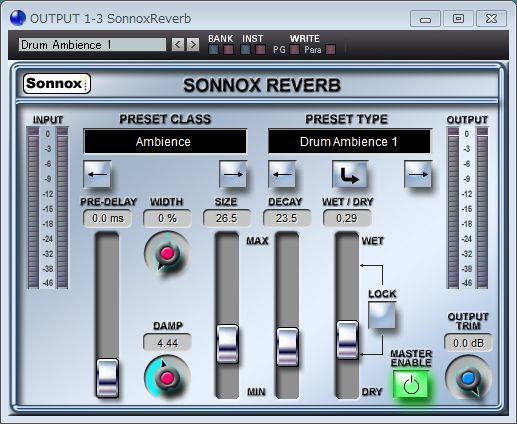Click the Decay 23.5 value field
Image resolution: width=517 pixels, height=424 pixels.
287,218
